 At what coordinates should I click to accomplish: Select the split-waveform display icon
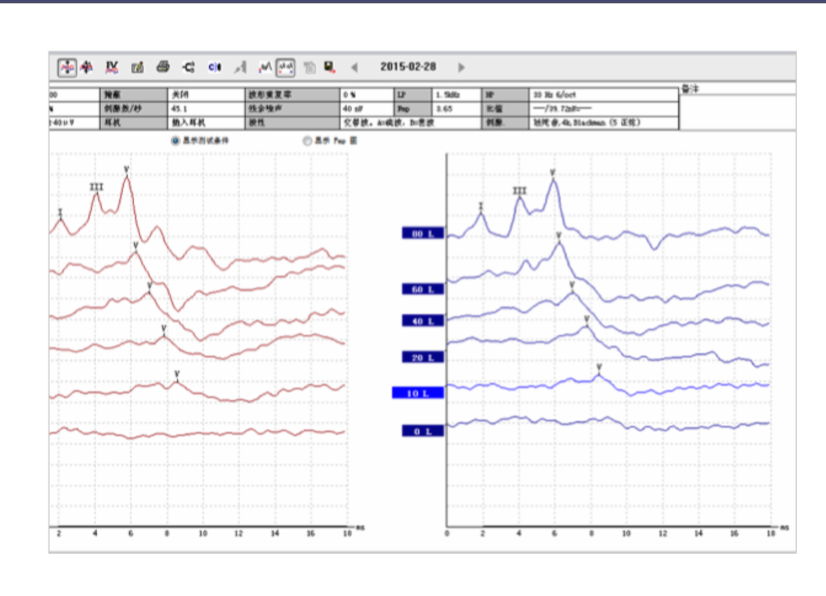pyautogui.click(x=67, y=67)
